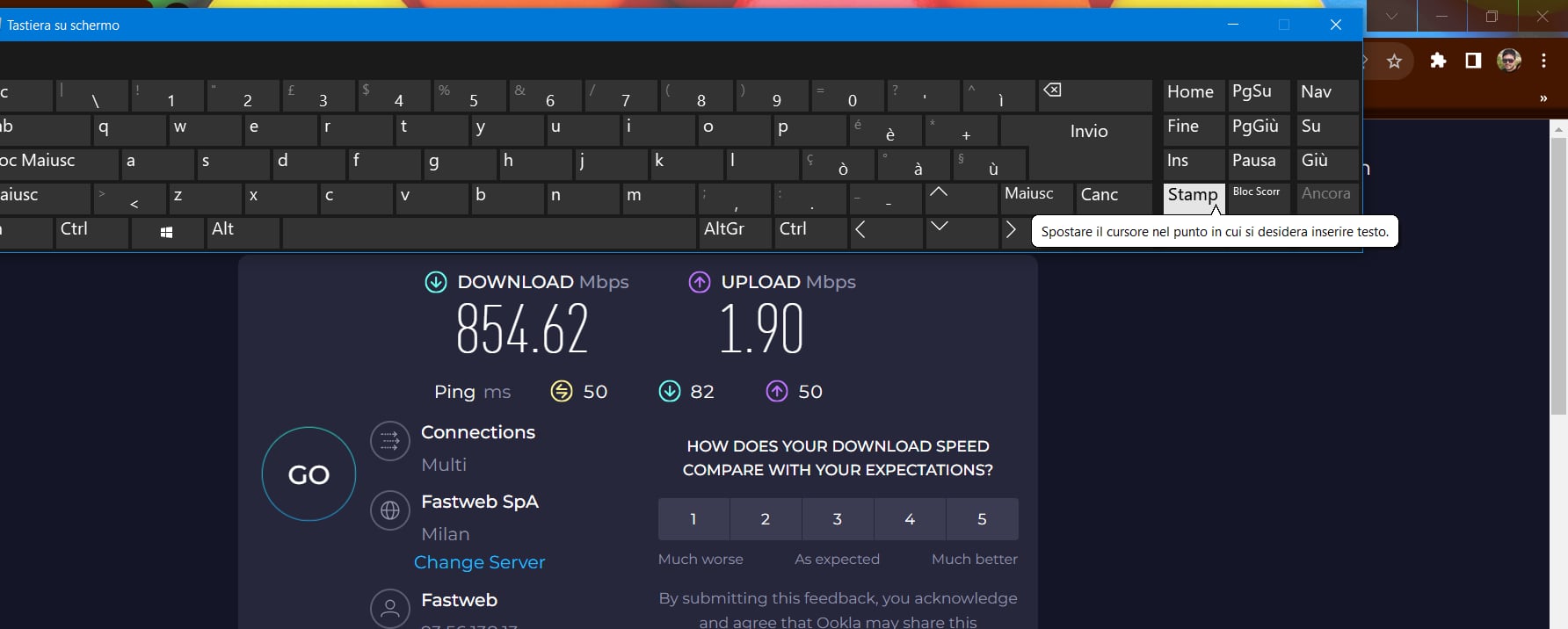Toggle the Bloc Scorr key

[x=1257, y=195]
